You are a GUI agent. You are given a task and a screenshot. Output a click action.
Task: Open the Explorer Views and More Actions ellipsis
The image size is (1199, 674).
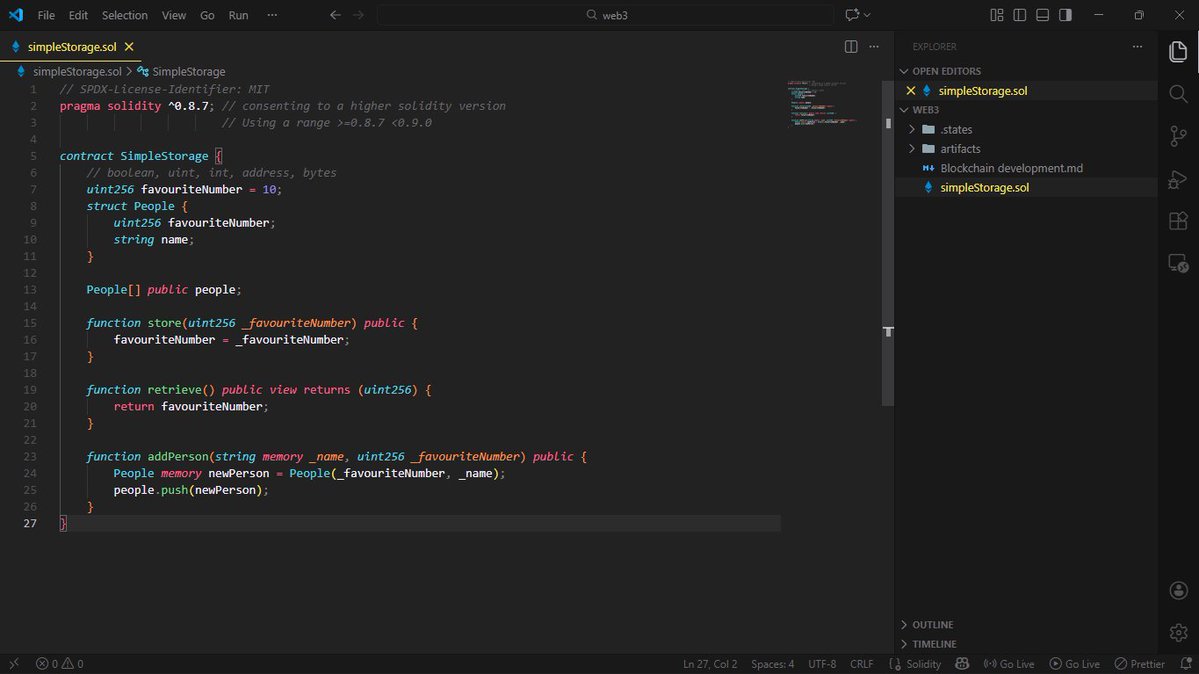[x=1137, y=47]
